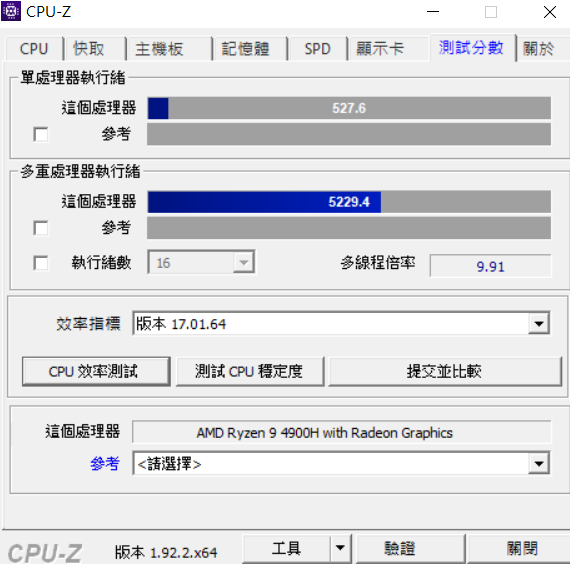570x564 pixels.
Task: Start CPU 效率測試 benchmark
Action: (x=96, y=371)
